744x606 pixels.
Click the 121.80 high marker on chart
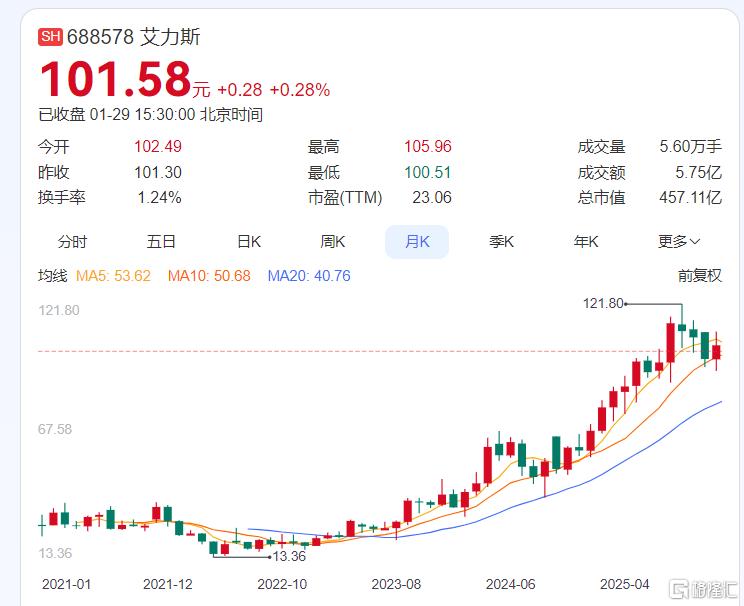pos(603,303)
